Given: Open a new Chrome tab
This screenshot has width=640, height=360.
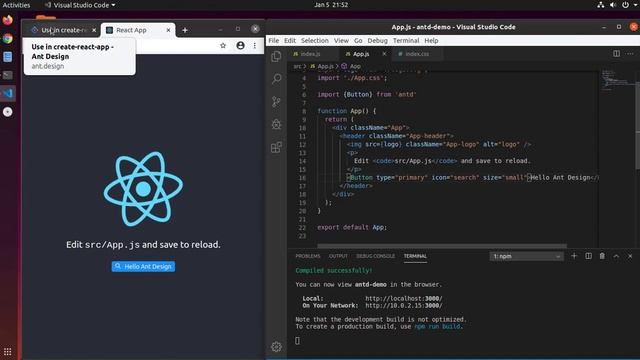Looking at the screenshot, I should [x=185, y=30].
